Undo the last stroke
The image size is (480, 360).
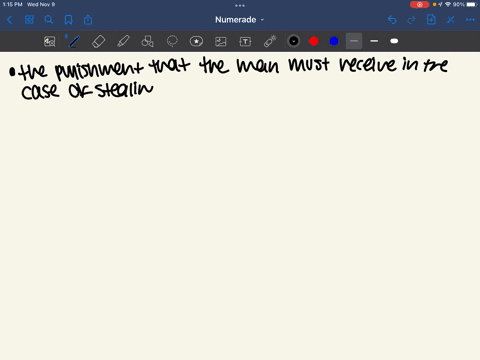tap(392, 20)
